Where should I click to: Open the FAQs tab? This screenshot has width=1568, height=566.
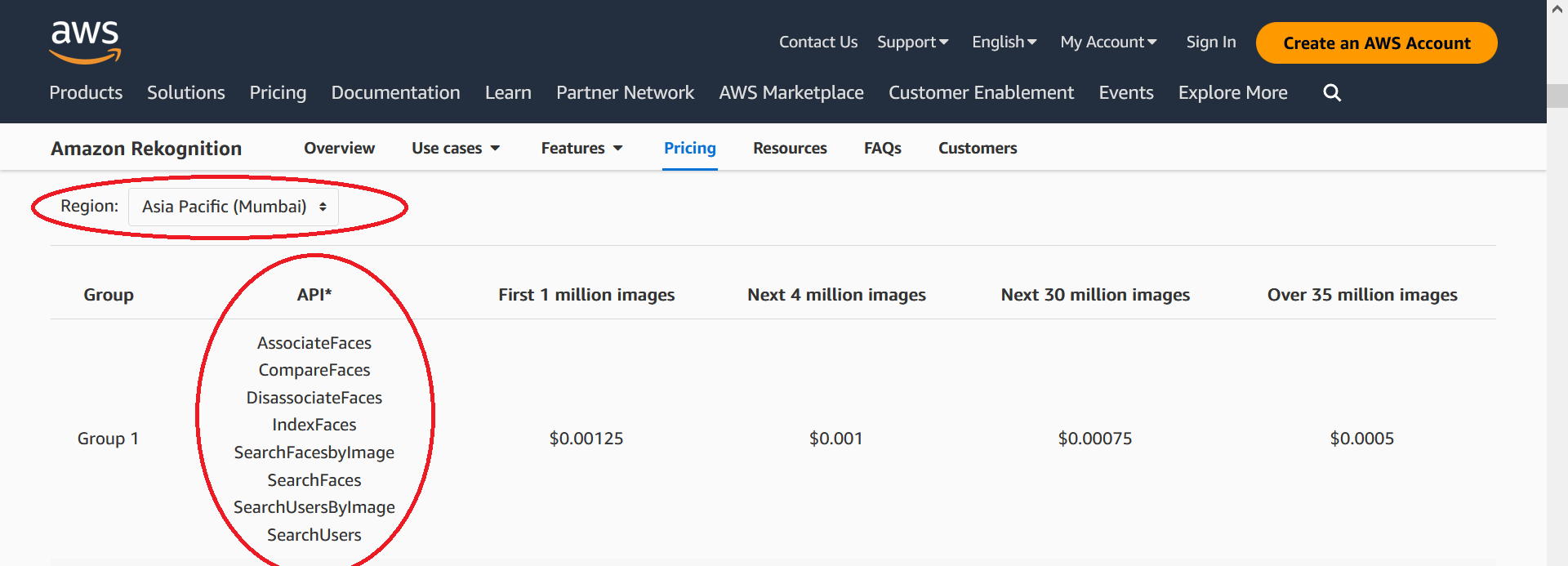[x=882, y=149]
